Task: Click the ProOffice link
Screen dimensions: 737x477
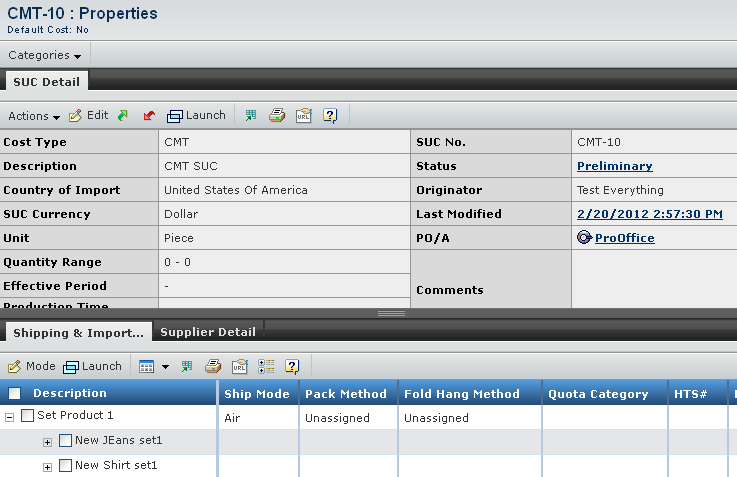Action: 624,238
